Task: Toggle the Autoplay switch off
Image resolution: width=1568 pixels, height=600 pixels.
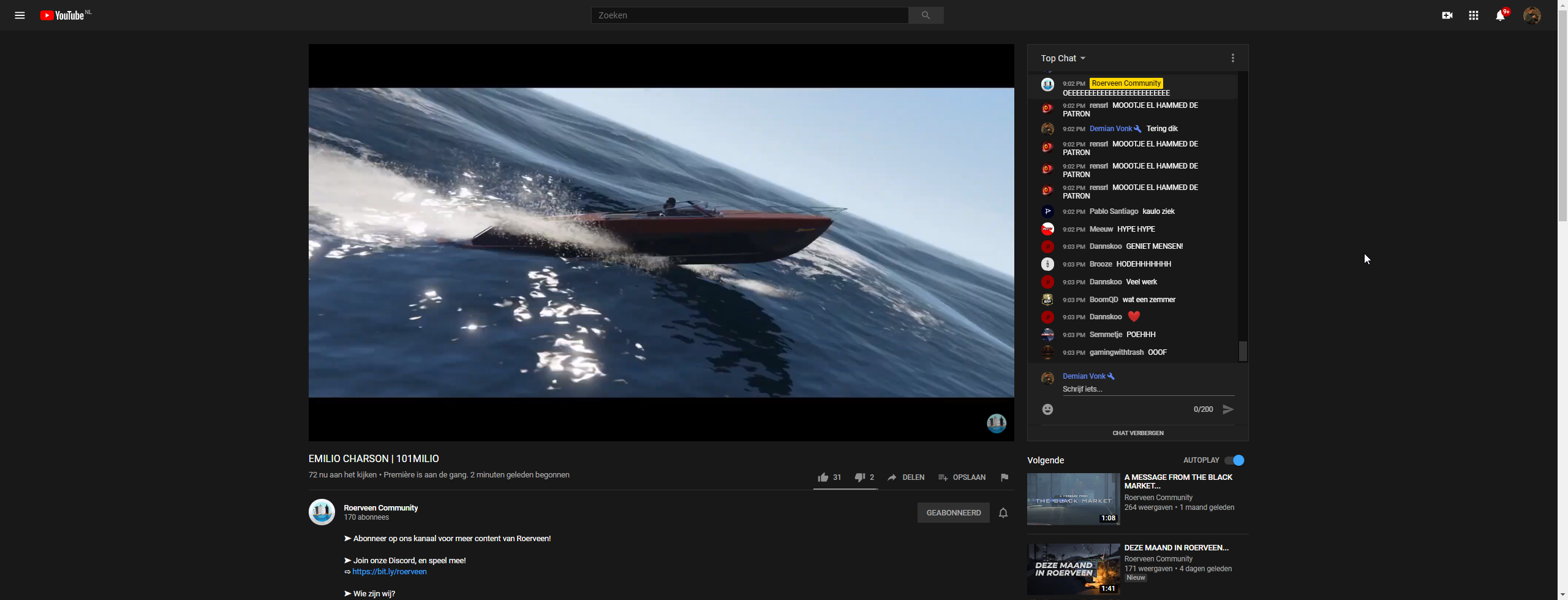Action: click(1235, 460)
